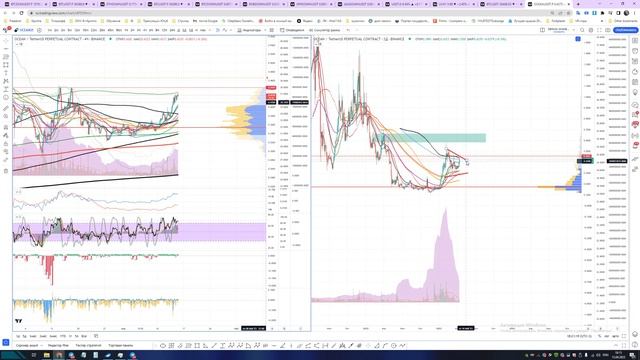This screenshot has height=360, width=640.
Task: Toggle the log scale button at bottom right
Action: tap(607, 336)
